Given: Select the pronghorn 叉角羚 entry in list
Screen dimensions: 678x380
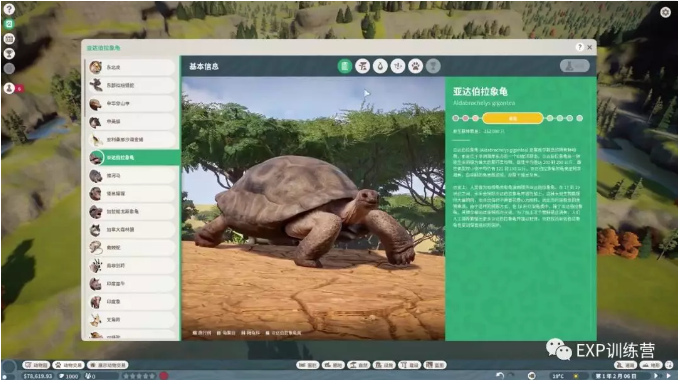Looking at the screenshot, I should click(132, 320).
